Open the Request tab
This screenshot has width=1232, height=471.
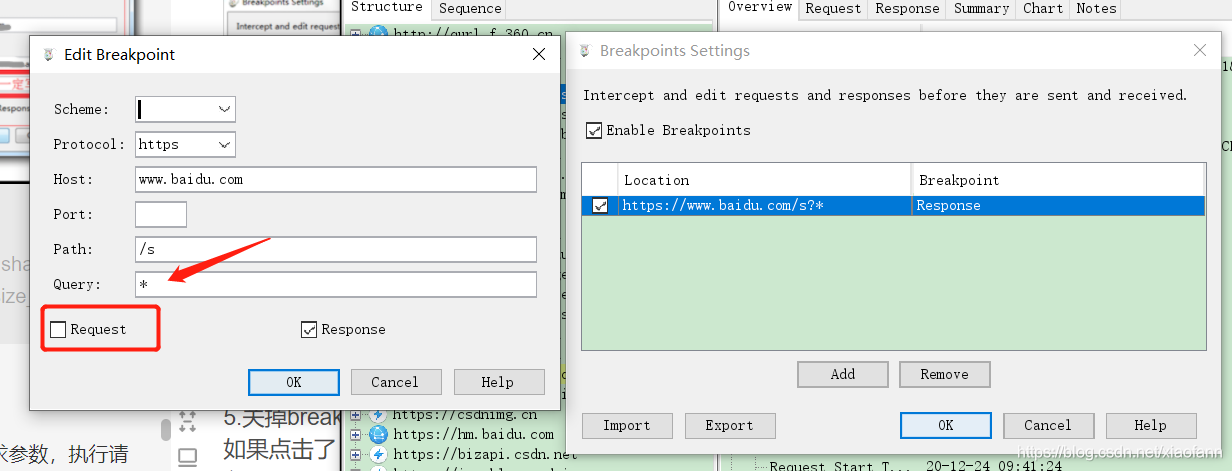pos(833,9)
